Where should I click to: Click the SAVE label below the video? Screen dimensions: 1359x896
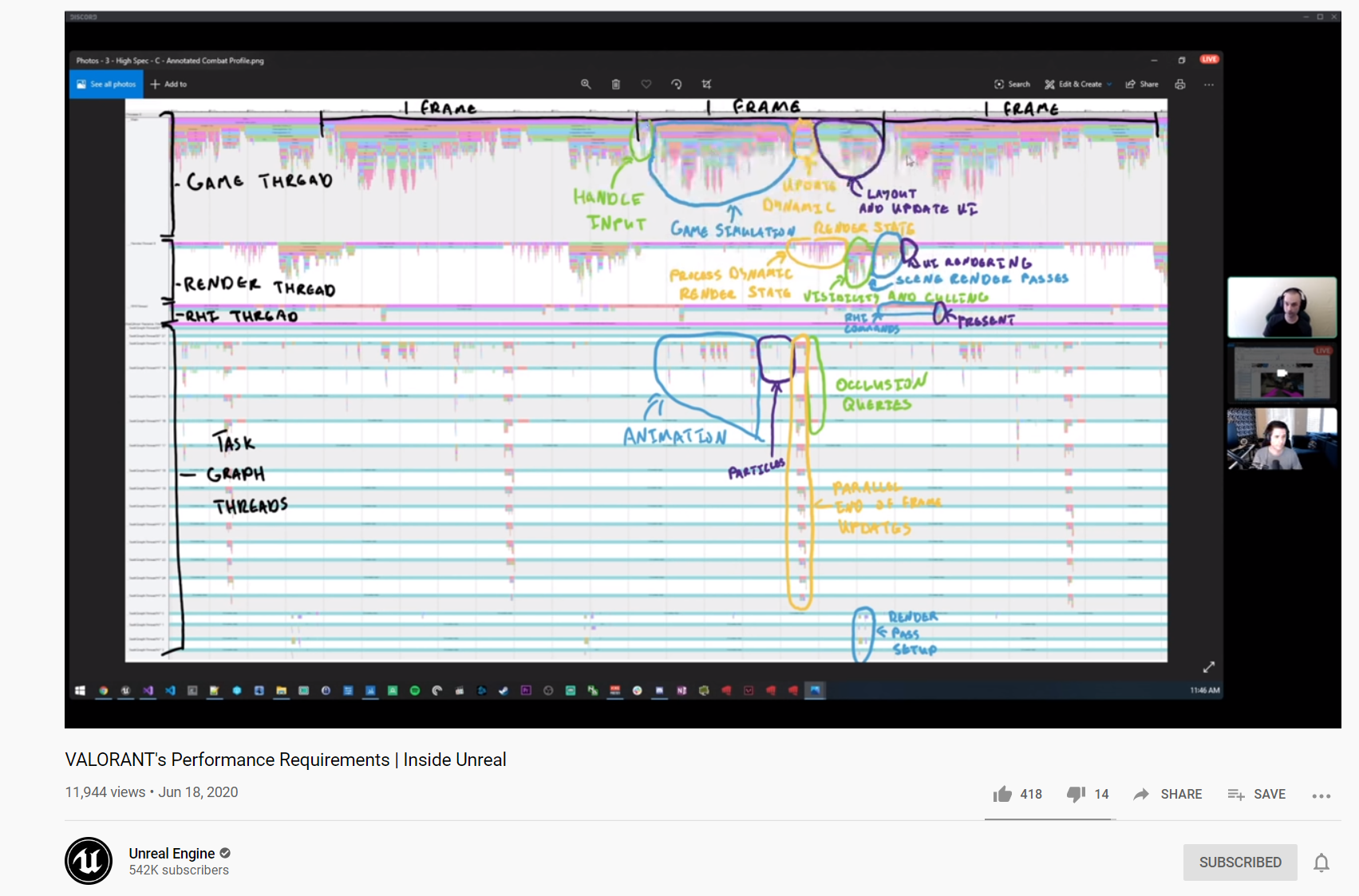(1270, 795)
